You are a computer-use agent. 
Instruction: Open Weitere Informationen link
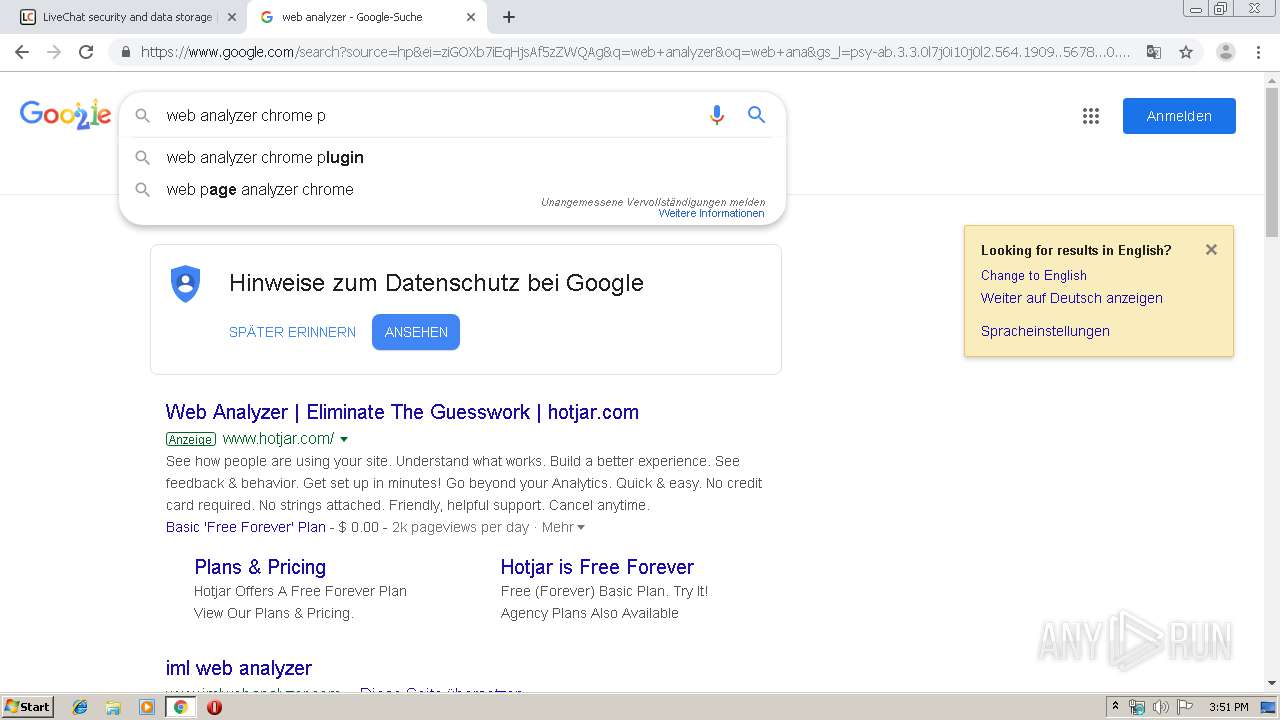(x=711, y=213)
